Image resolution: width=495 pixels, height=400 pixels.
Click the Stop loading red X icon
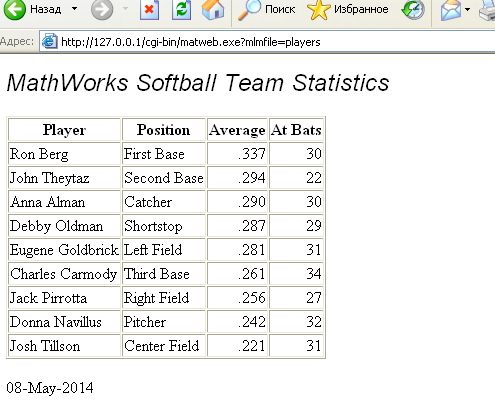pyautogui.click(x=149, y=9)
